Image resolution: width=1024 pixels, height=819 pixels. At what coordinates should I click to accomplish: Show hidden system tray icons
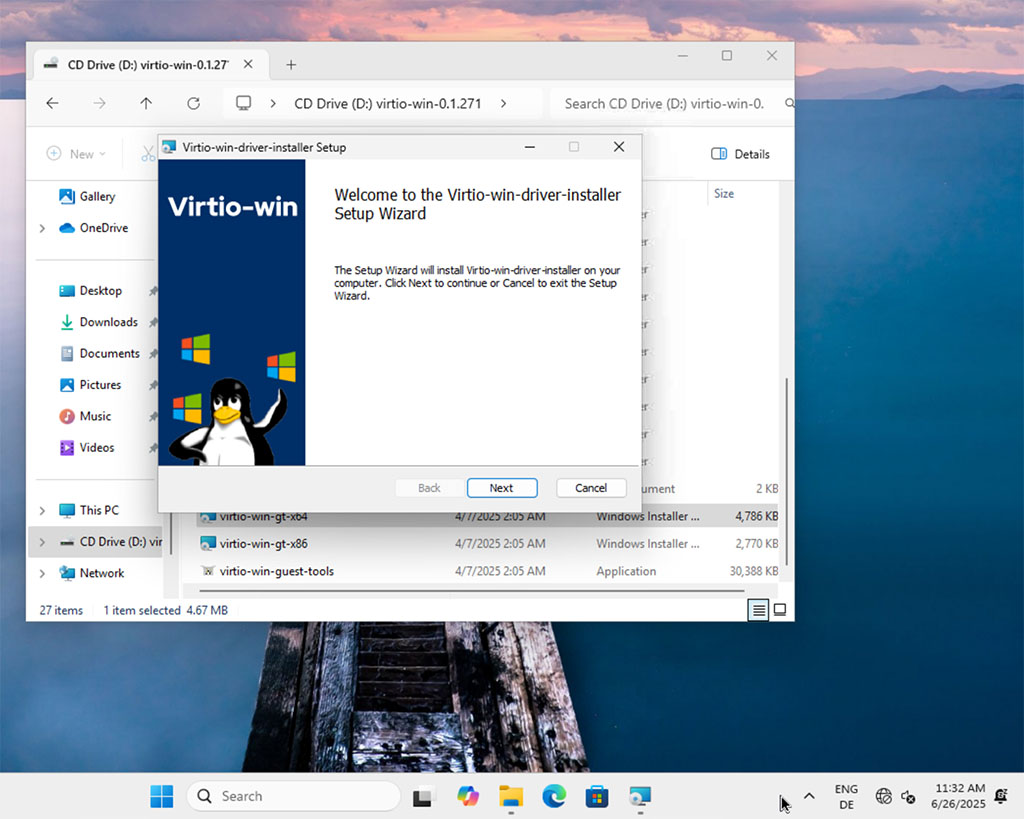(809, 796)
